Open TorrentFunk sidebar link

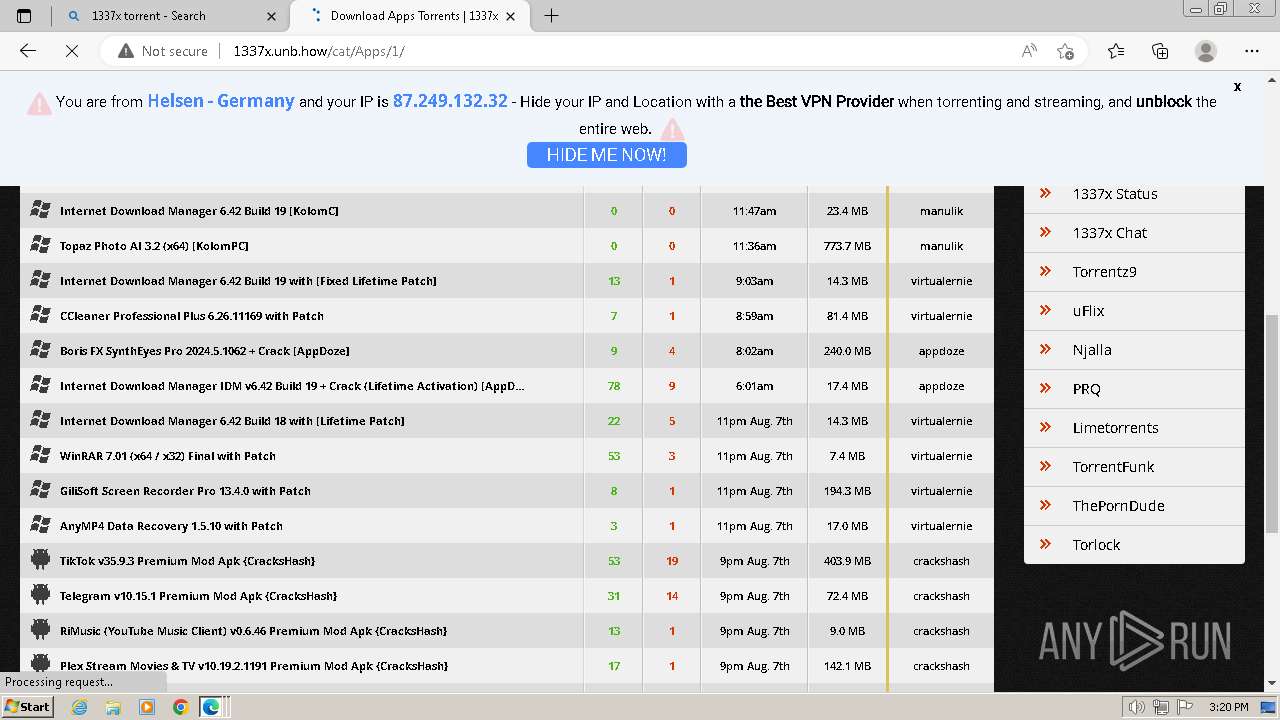coord(1113,467)
